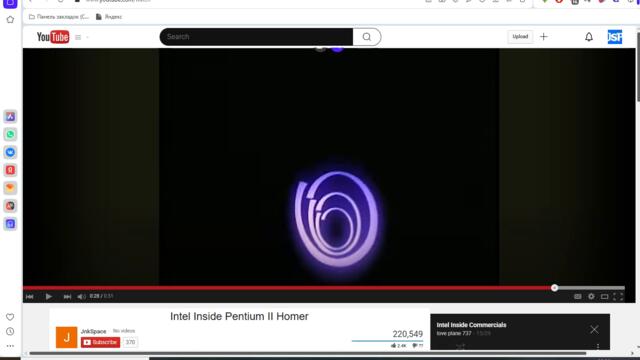Open player settings gear
The height and width of the screenshot is (360, 640).
pos(591,296)
